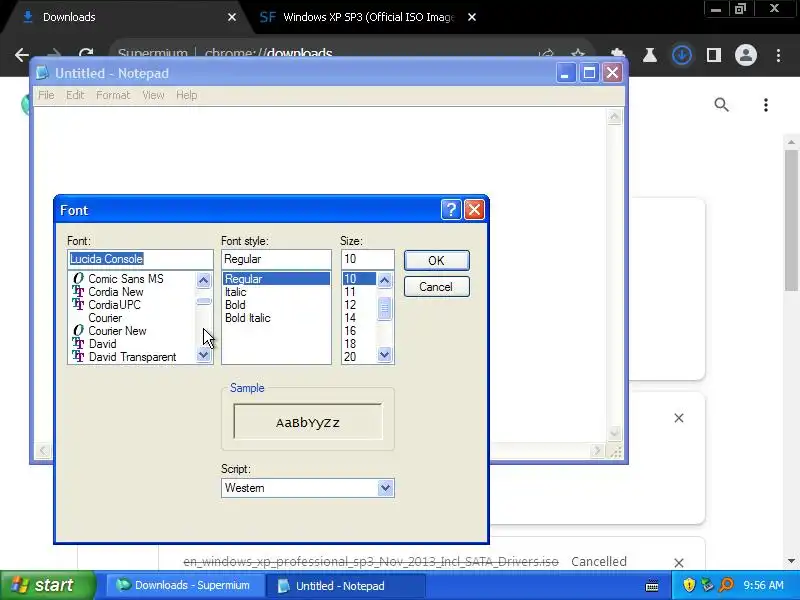Click the security shield tray icon
Viewport: 800px width, 600px height.
tap(689, 585)
